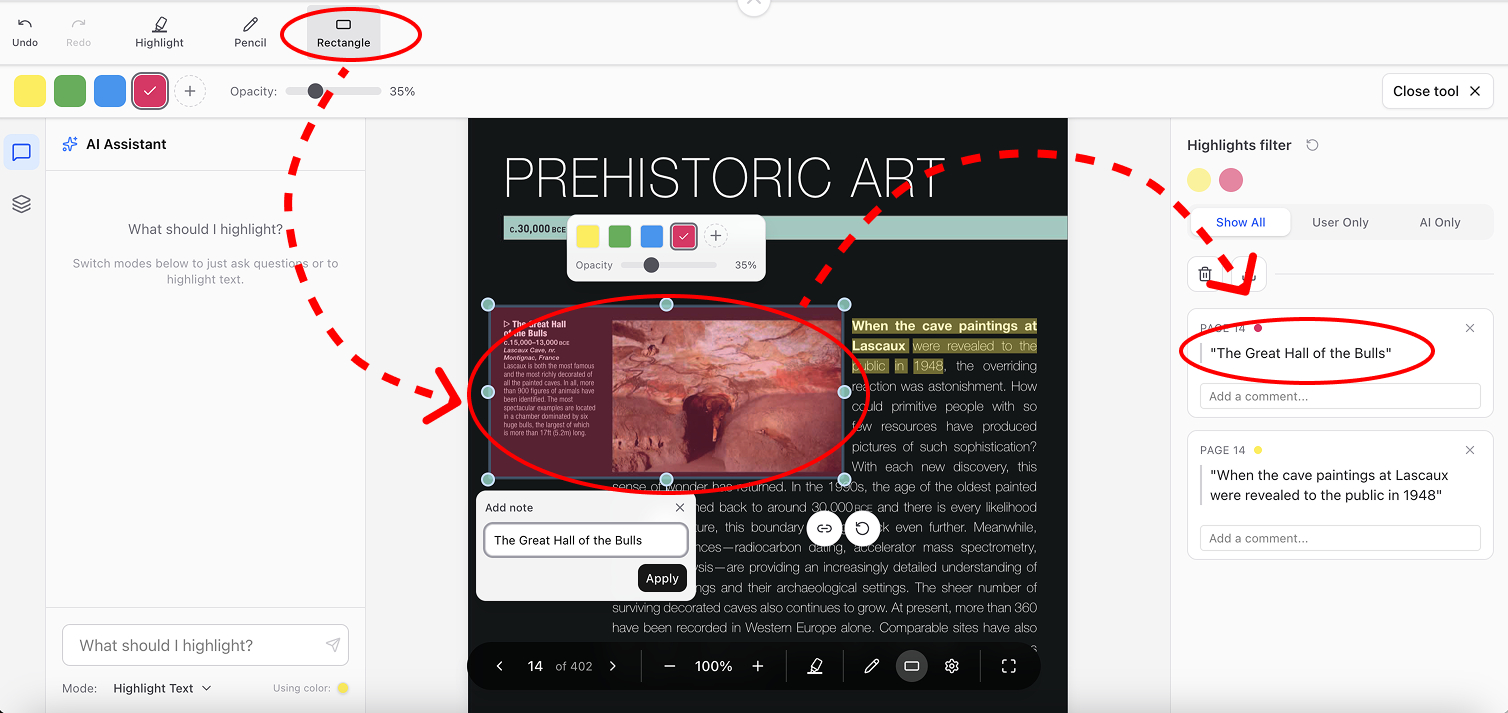
Task: Enter fullscreen view from bottom toolbar
Action: 1009,666
